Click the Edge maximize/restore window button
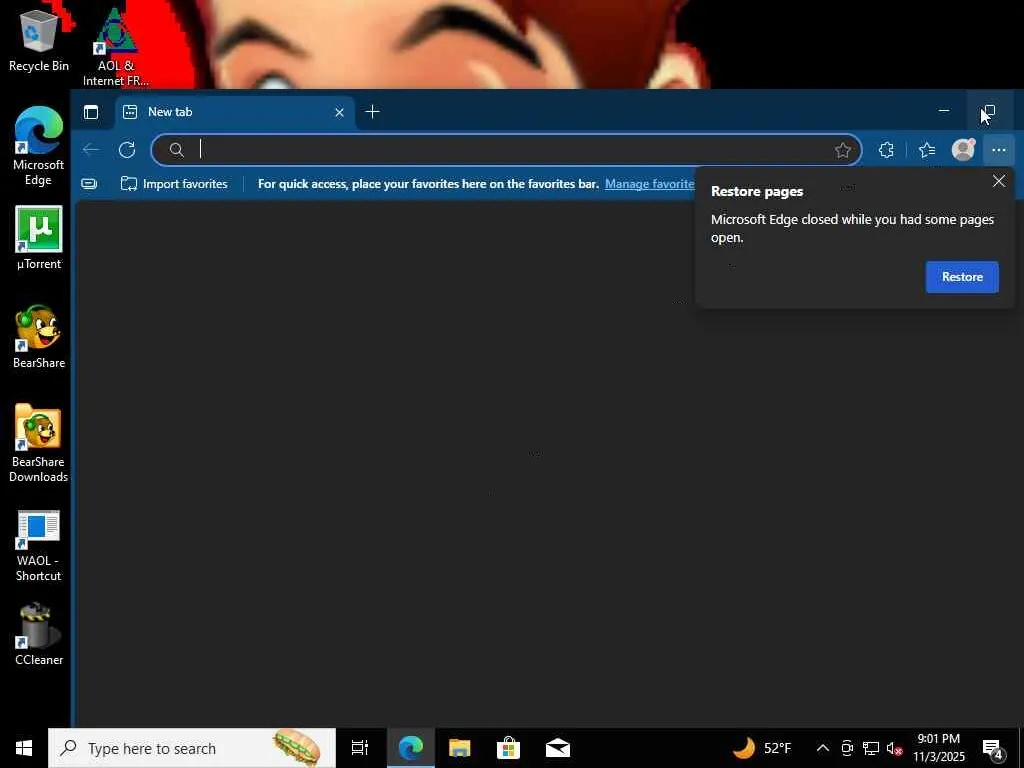This screenshot has height=768, width=1024. pyautogui.click(x=989, y=112)
